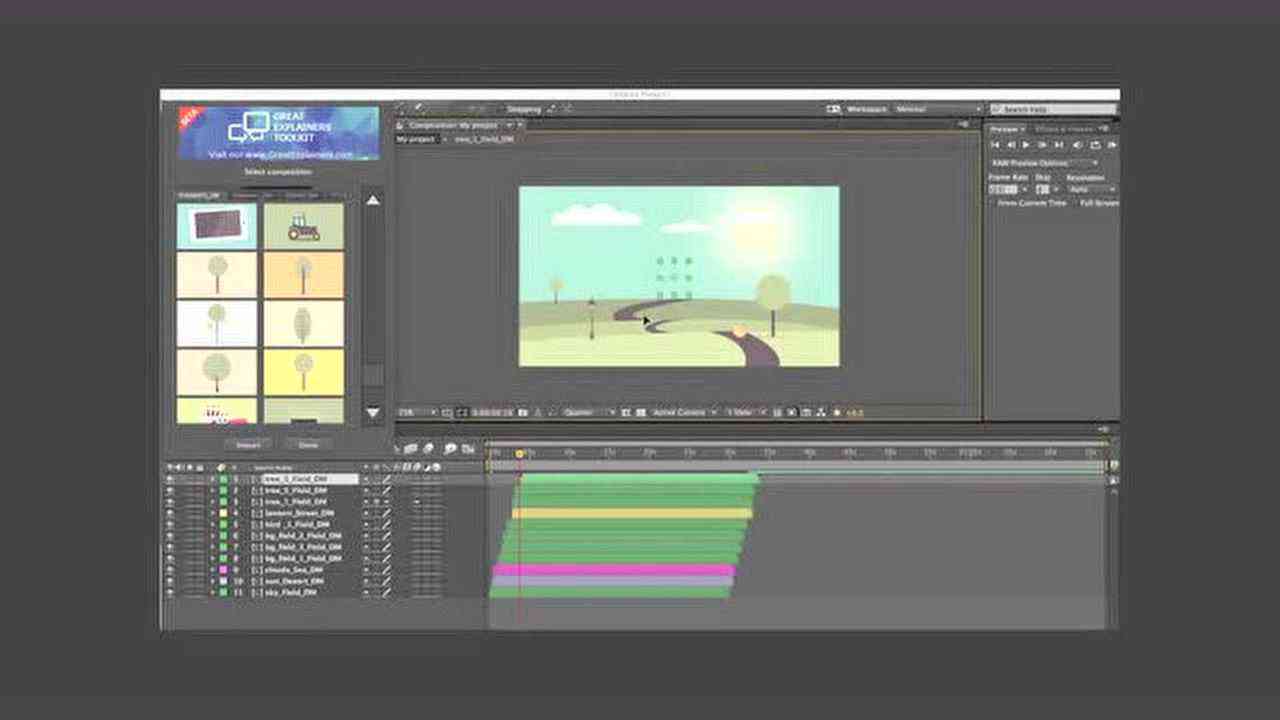Click the button right of Import
Image resolution: width=1280 pixels, height=720 pixels.
click(x=307, y=445)
